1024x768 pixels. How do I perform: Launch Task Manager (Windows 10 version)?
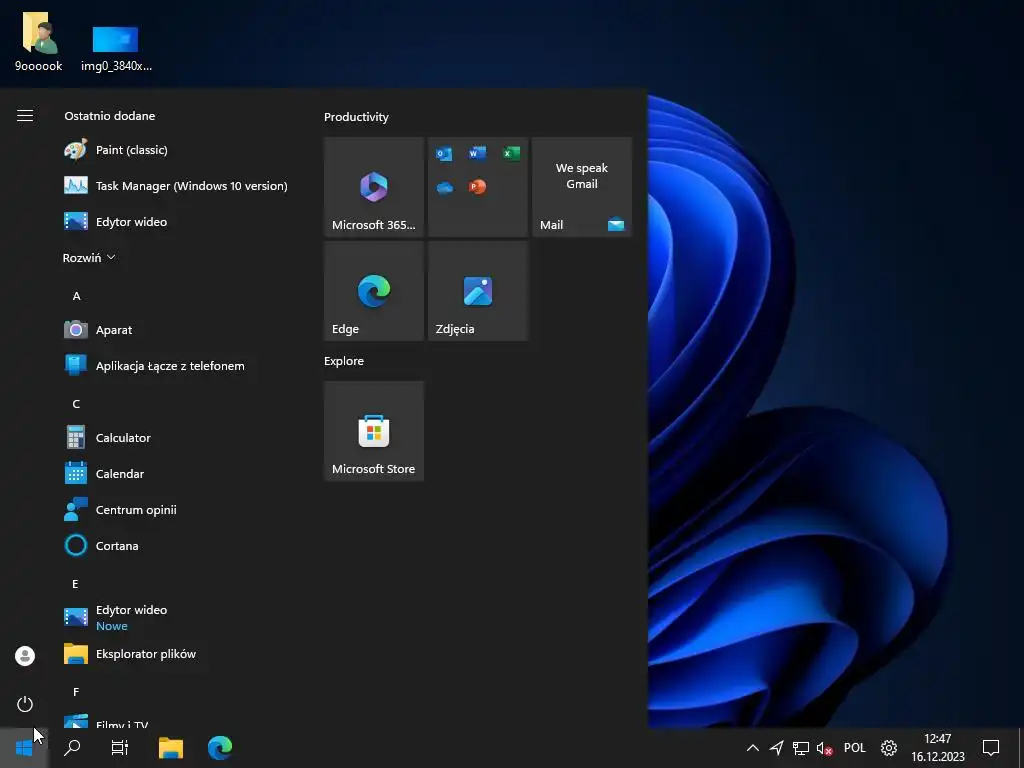click(x=176, y=186)
